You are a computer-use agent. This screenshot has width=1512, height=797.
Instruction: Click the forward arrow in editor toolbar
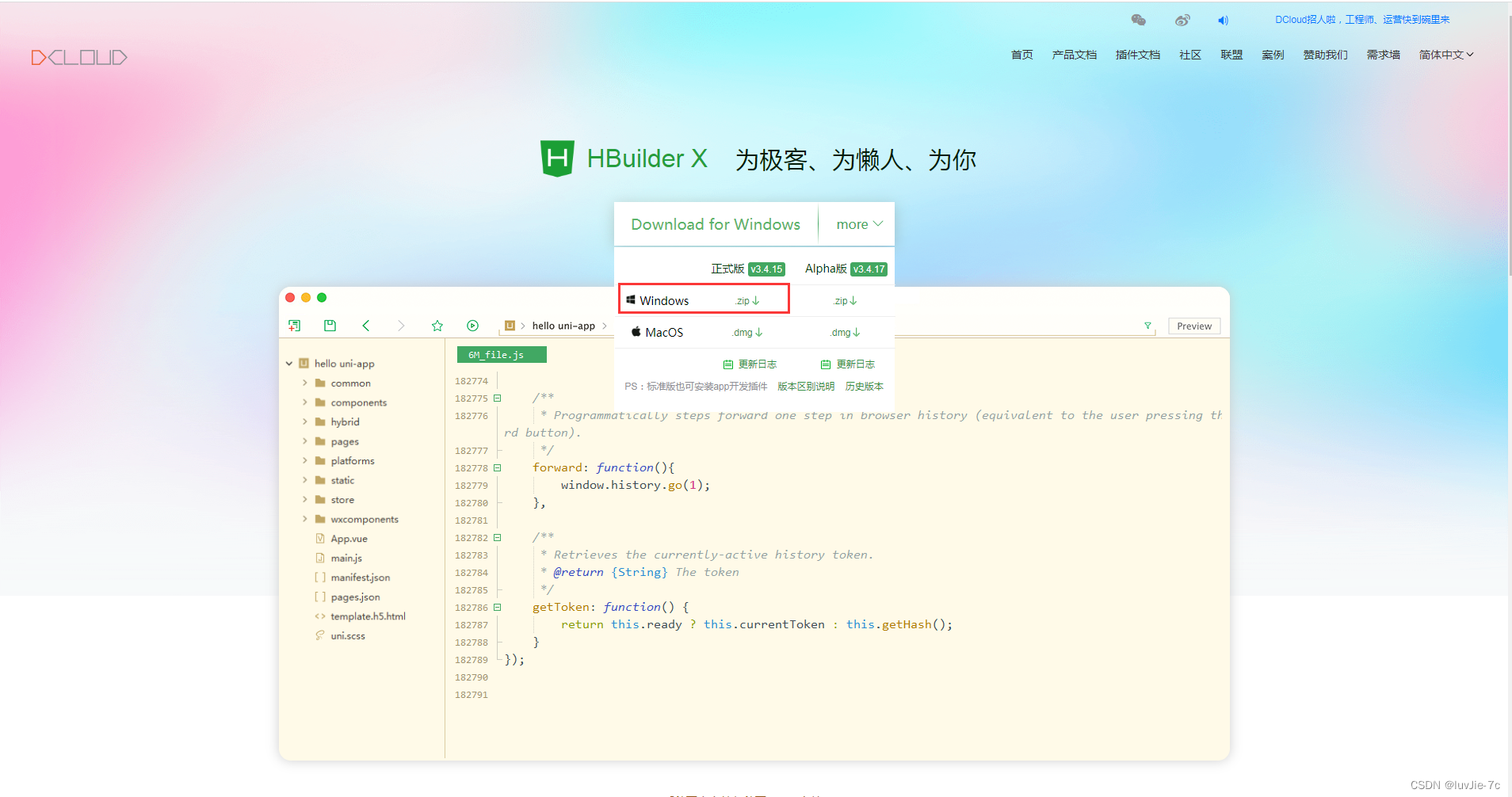click(x=401, y=326)
